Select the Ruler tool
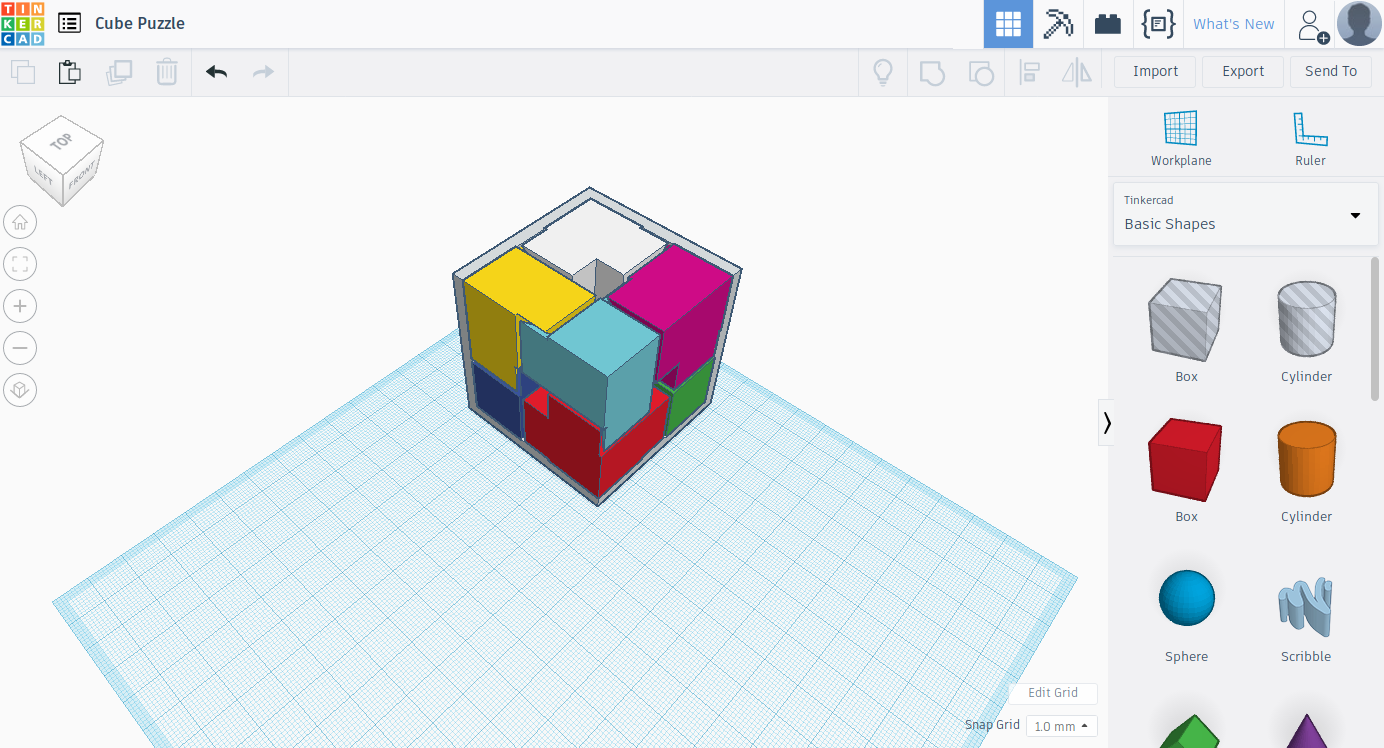 coord(1310,138)
